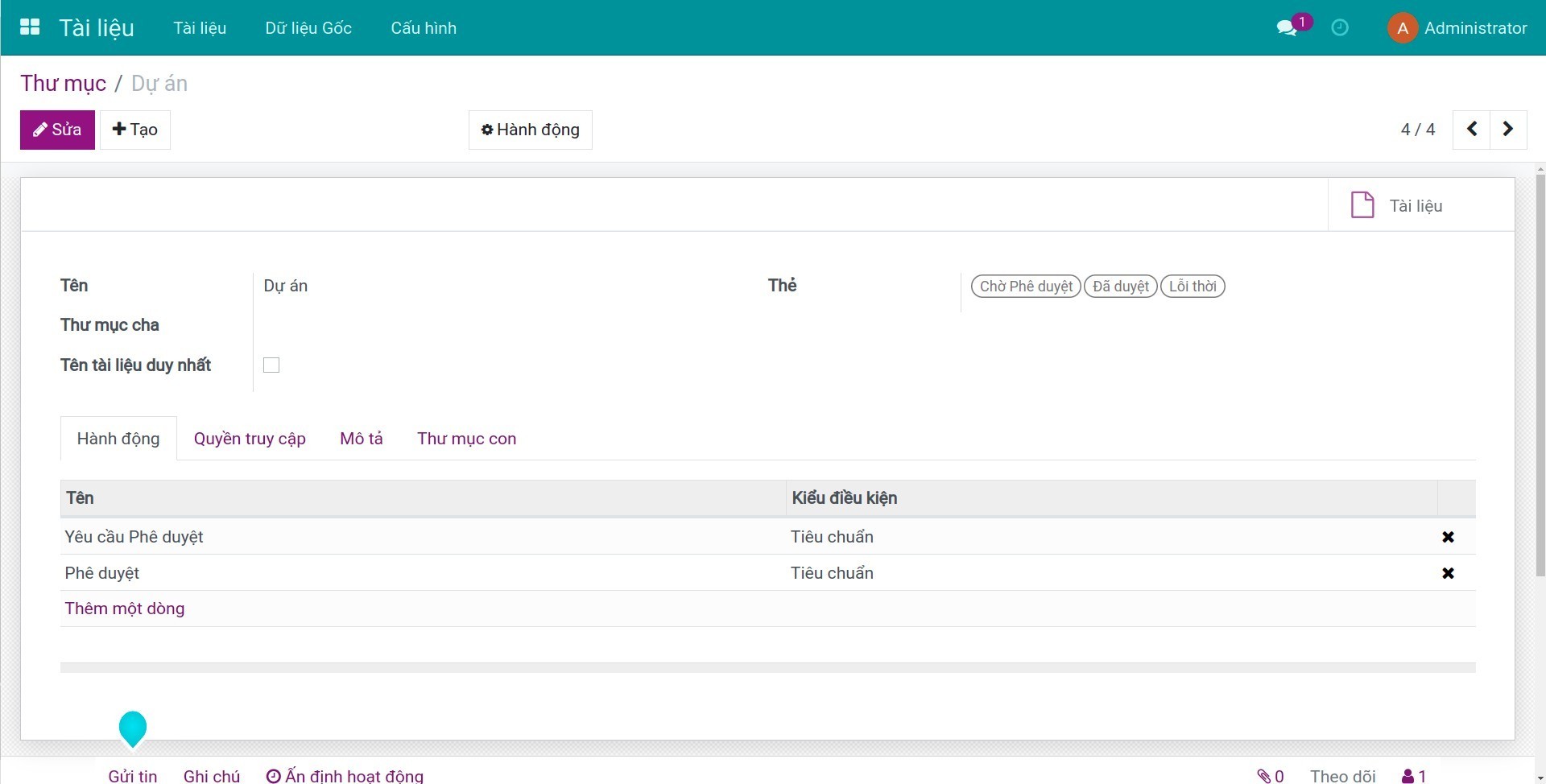Open the Dữ liệu Gốc menu
Image resolution: width=1546 pixels, height=784 pixels.
pos(308,28)
